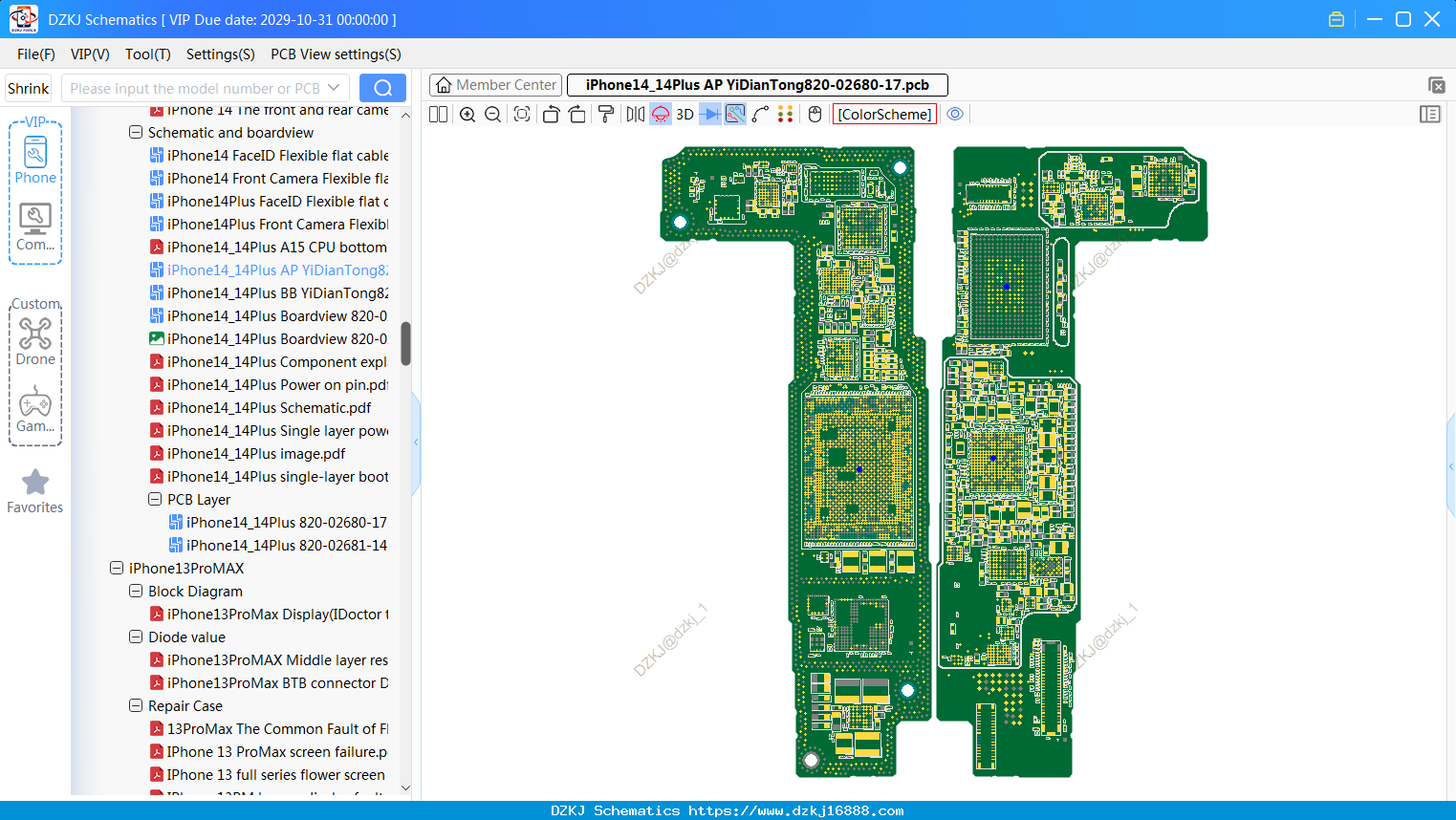Click the close-tab icon beside file name
This screenshot has height=820, width=1456.
pyautogui.click(x=1436, y=85)
